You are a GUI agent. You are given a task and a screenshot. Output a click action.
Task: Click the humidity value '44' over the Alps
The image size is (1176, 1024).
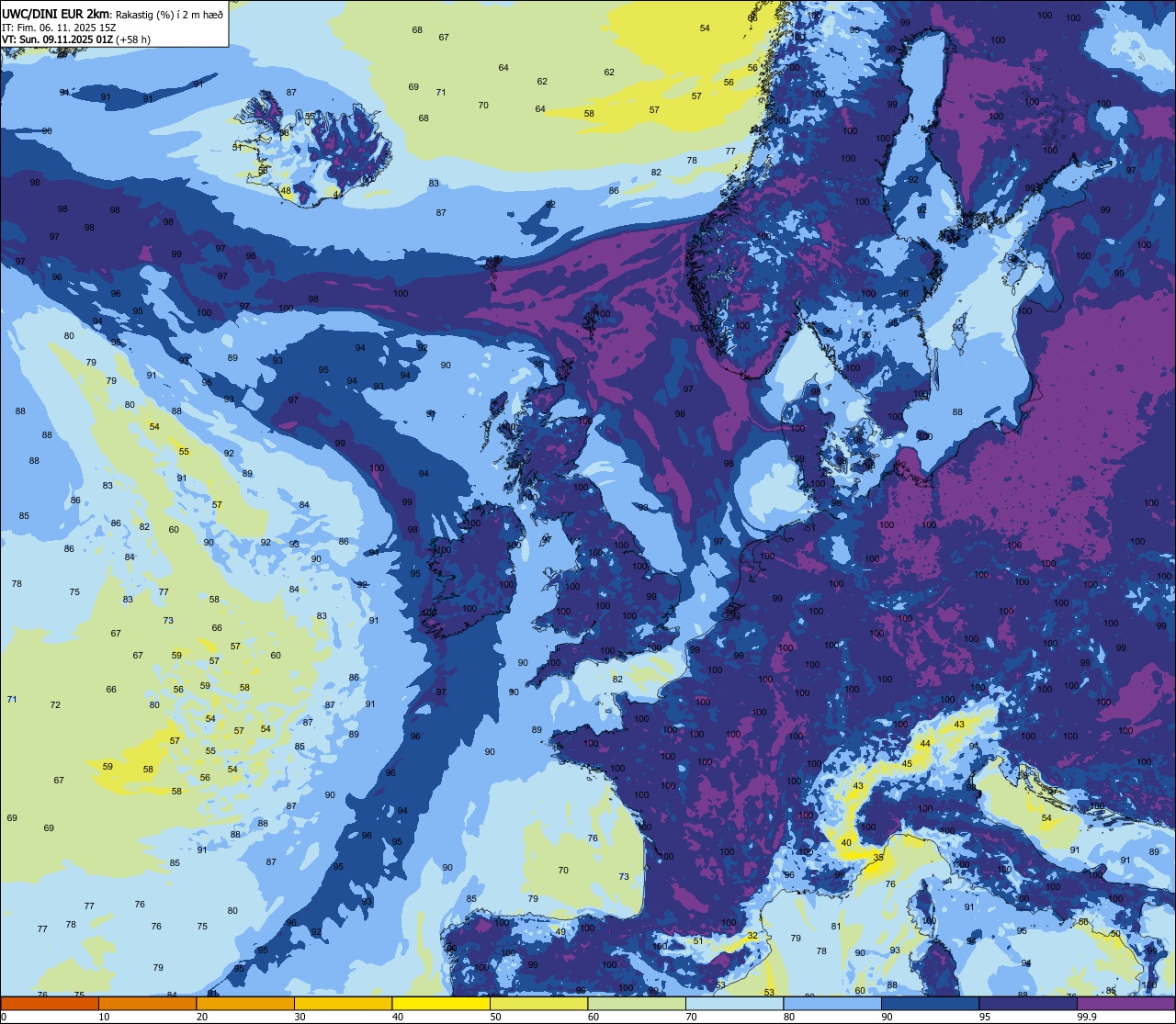[x=925, y=743]
